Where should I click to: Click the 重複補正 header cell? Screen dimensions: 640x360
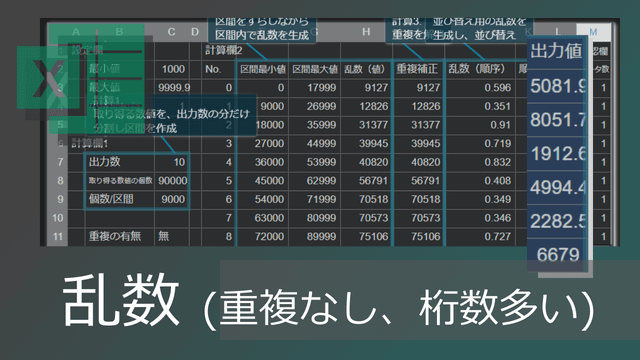[418, 69]
